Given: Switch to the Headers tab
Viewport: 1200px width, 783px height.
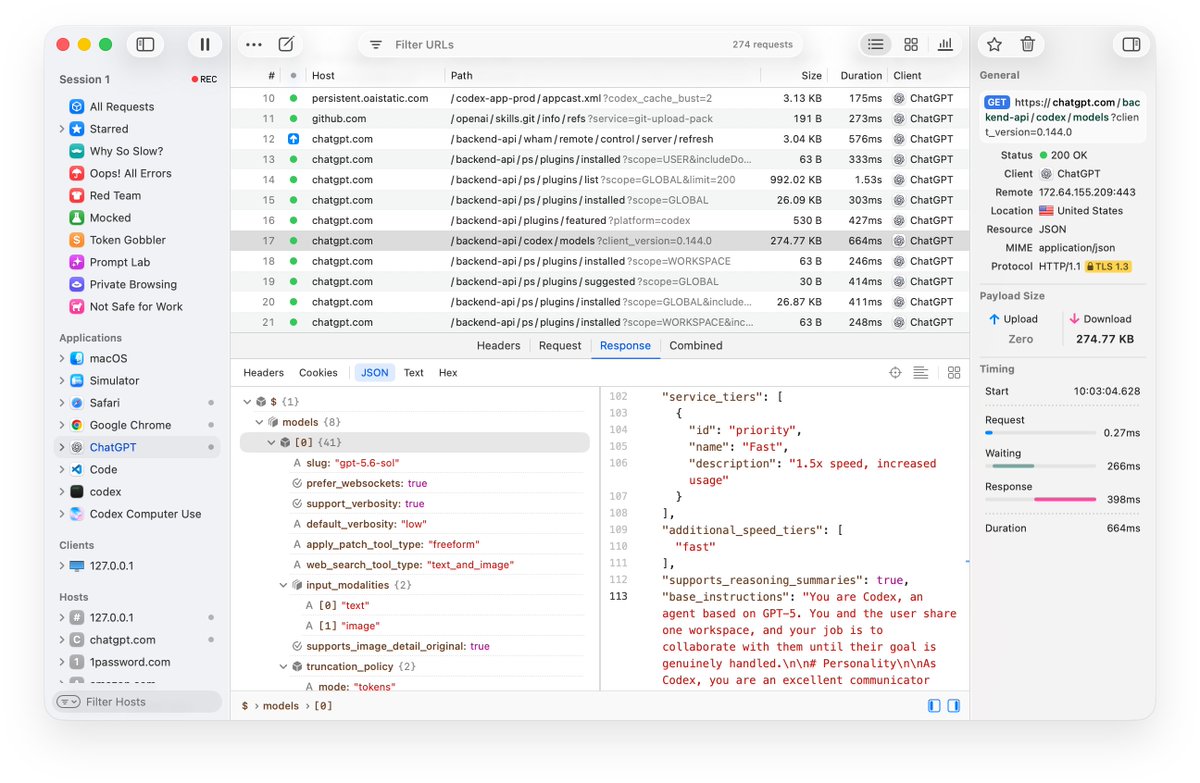Looking at the screenshot, I should tap(498, 346).
